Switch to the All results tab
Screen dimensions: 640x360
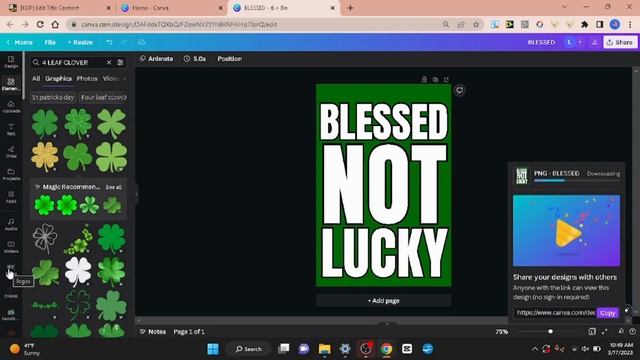36,78
